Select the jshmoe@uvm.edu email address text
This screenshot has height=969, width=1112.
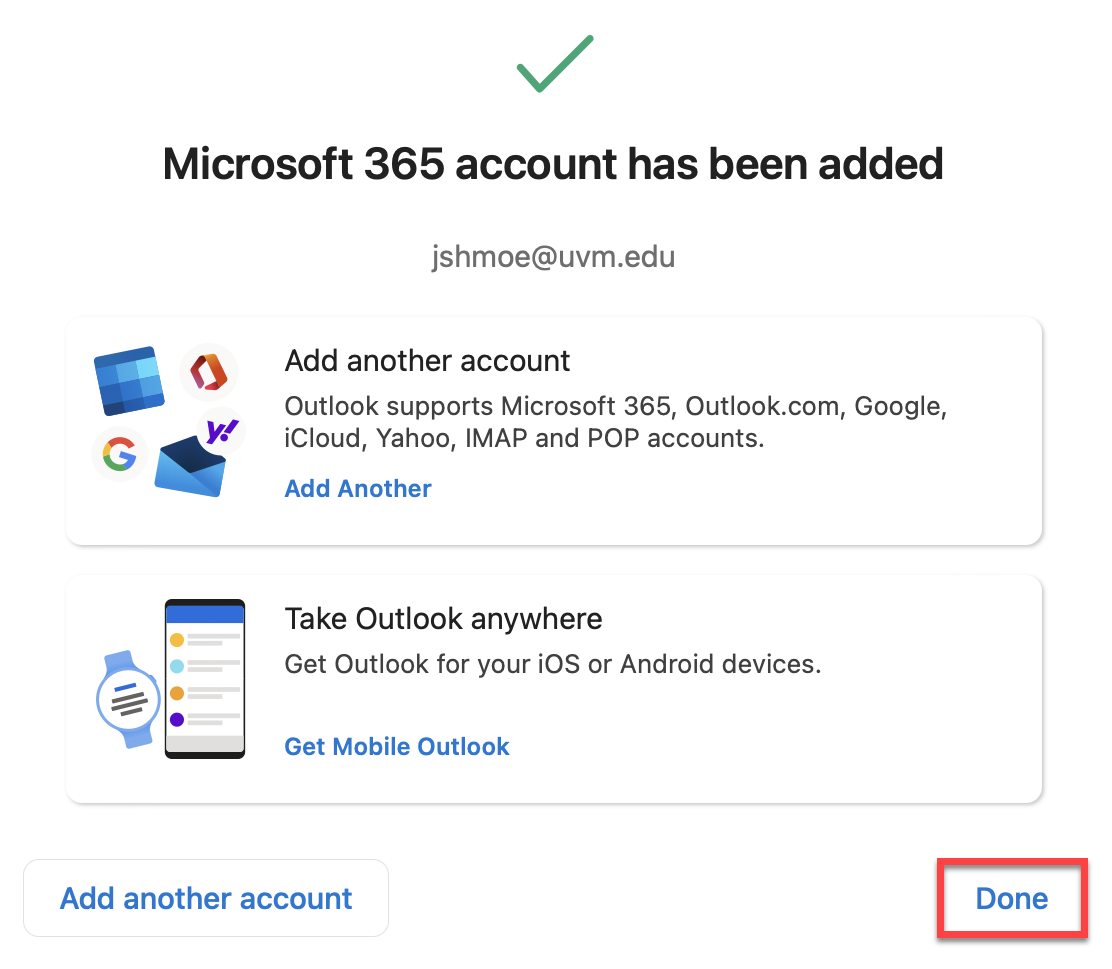tap(553, 257)
